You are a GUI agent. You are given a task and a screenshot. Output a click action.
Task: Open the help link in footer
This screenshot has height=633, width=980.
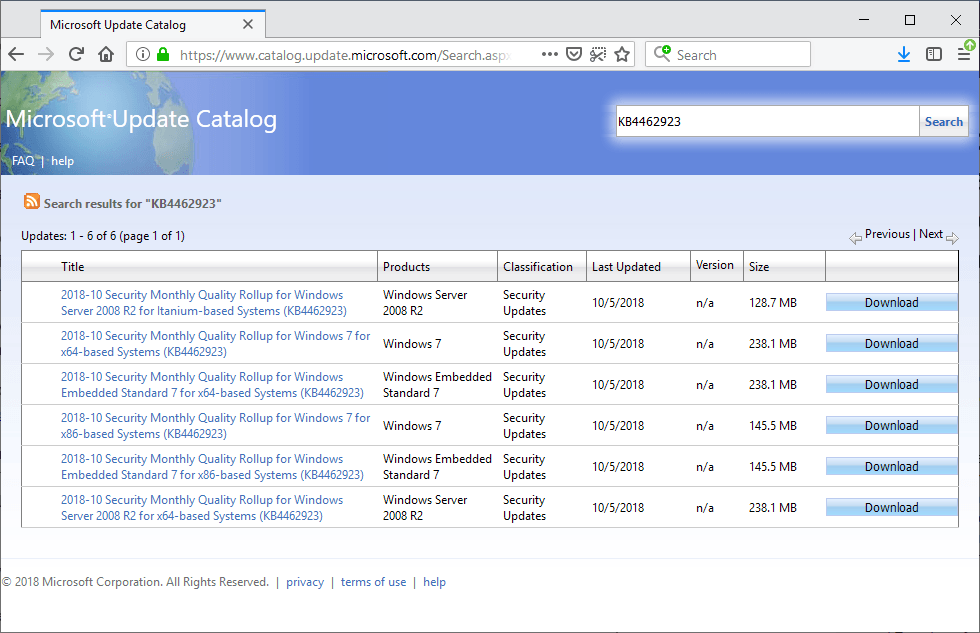click(434, 582)
